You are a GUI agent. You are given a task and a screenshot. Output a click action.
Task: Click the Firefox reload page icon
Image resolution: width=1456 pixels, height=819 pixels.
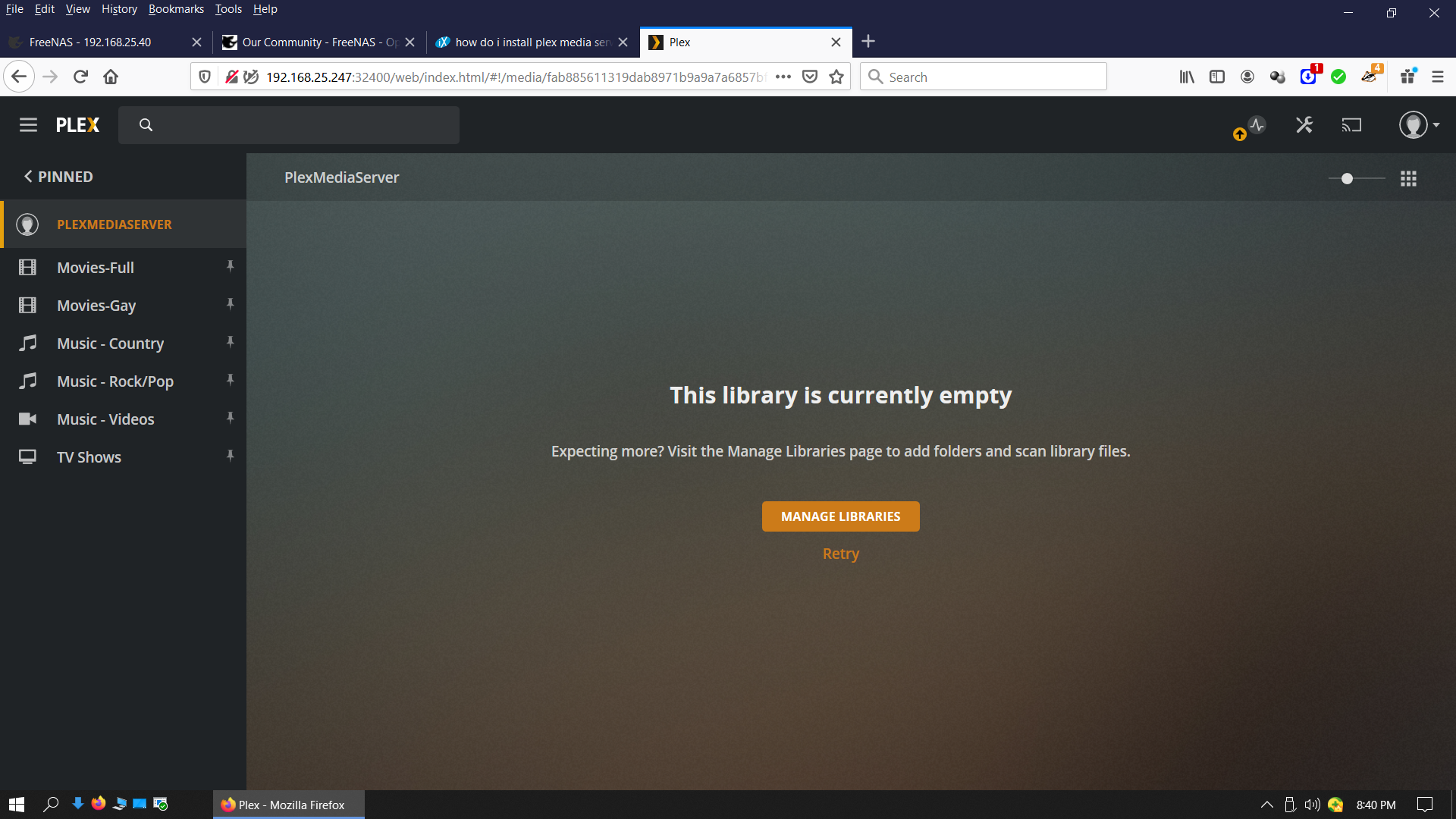click(81, 77)
